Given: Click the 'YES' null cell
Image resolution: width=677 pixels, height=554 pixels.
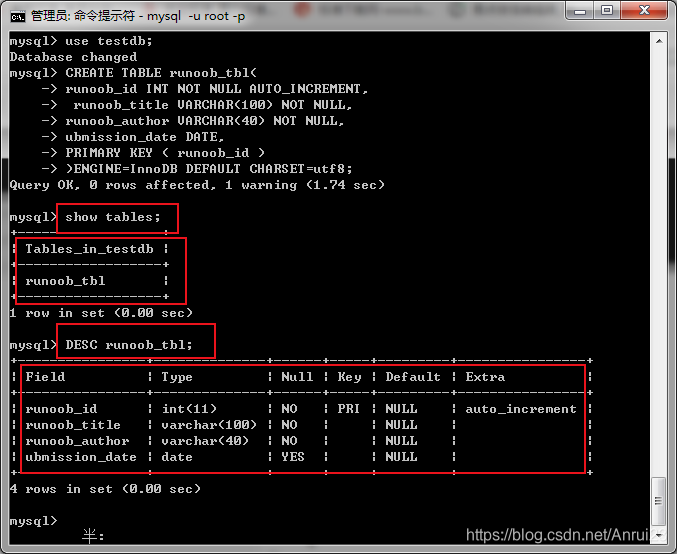Looking at the screenshot, I should 293,456.
